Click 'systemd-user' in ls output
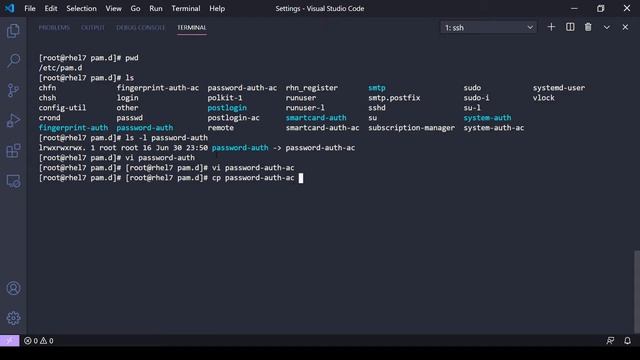640x360 pixels. 558,88
